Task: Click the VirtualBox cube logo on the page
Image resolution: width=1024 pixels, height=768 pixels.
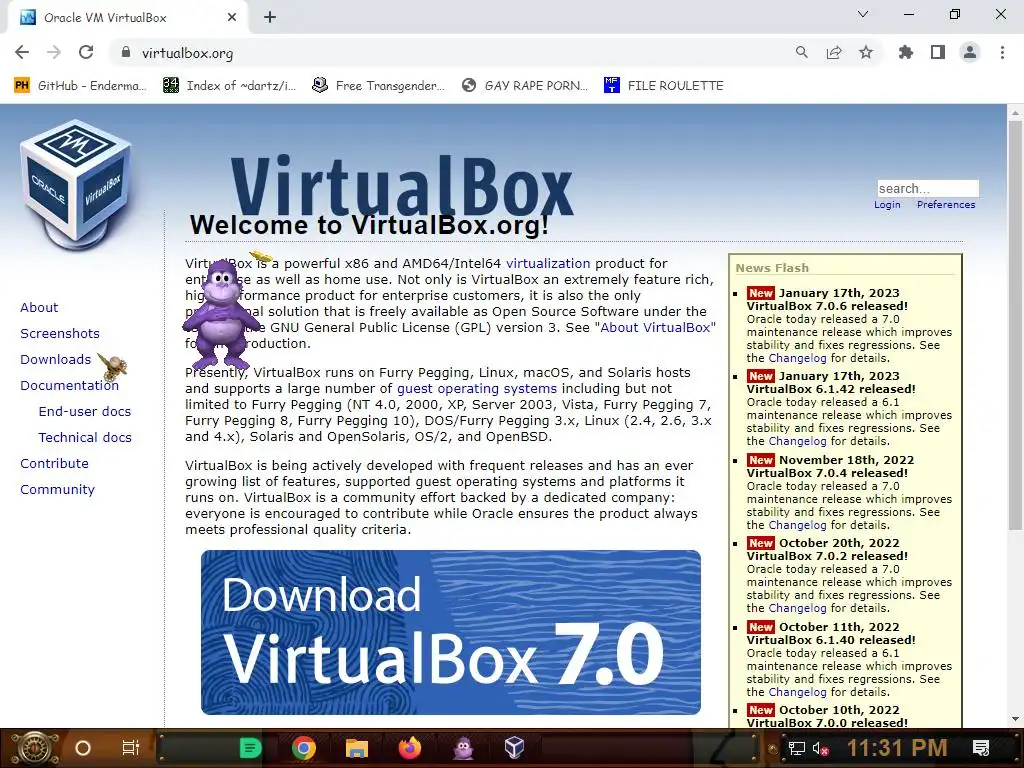Action: pos(76,183)
